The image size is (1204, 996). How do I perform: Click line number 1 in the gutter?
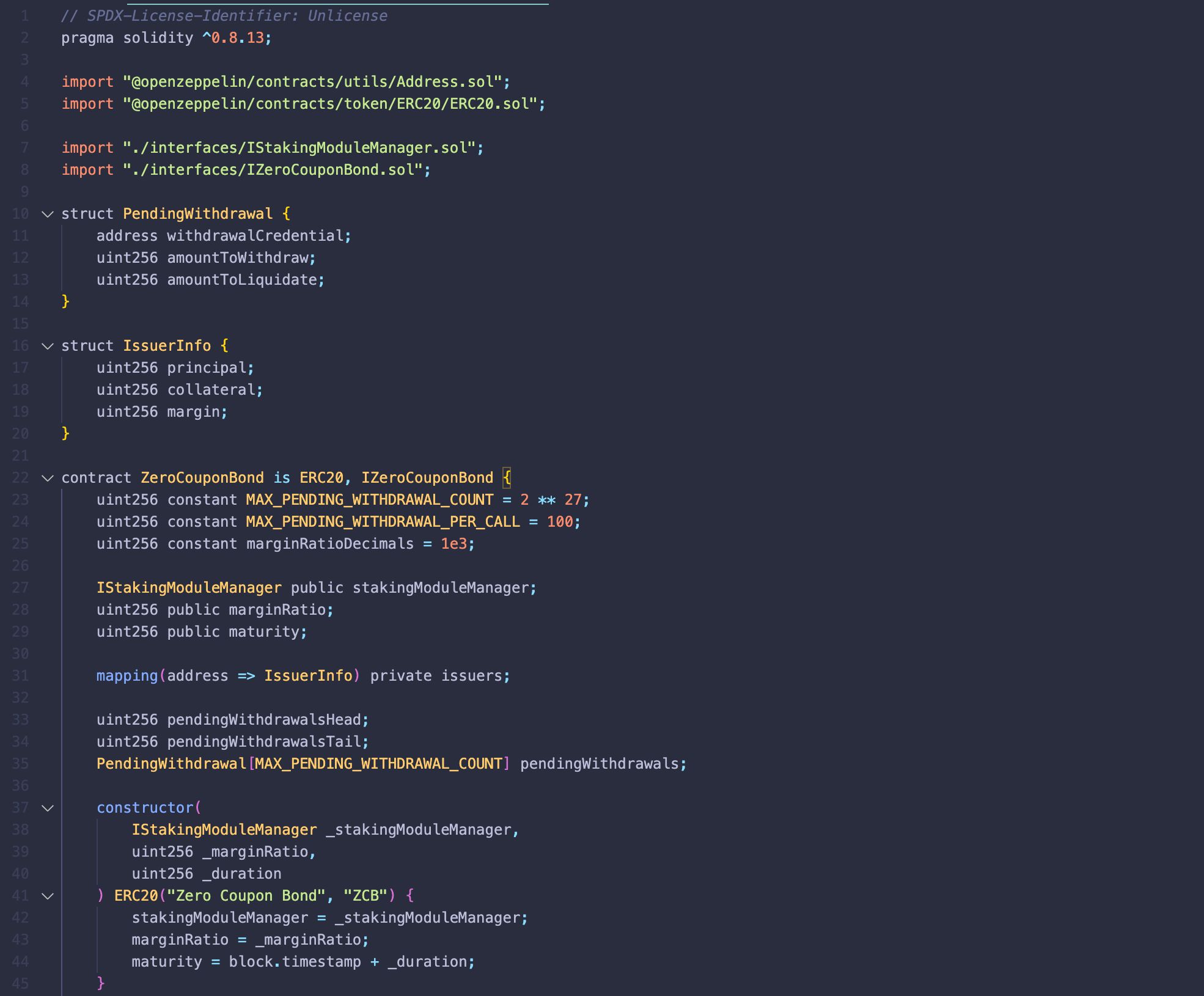pyautogui.click(x=25, y=16)
